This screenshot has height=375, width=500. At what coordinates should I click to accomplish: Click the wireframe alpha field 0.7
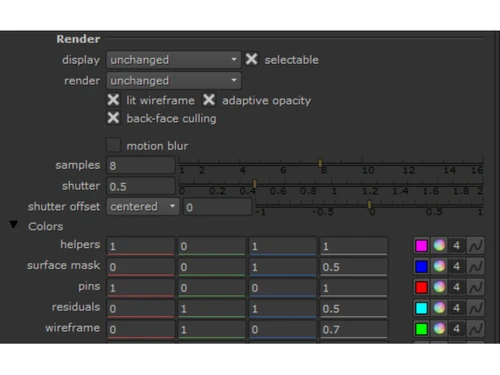point(354,329)
